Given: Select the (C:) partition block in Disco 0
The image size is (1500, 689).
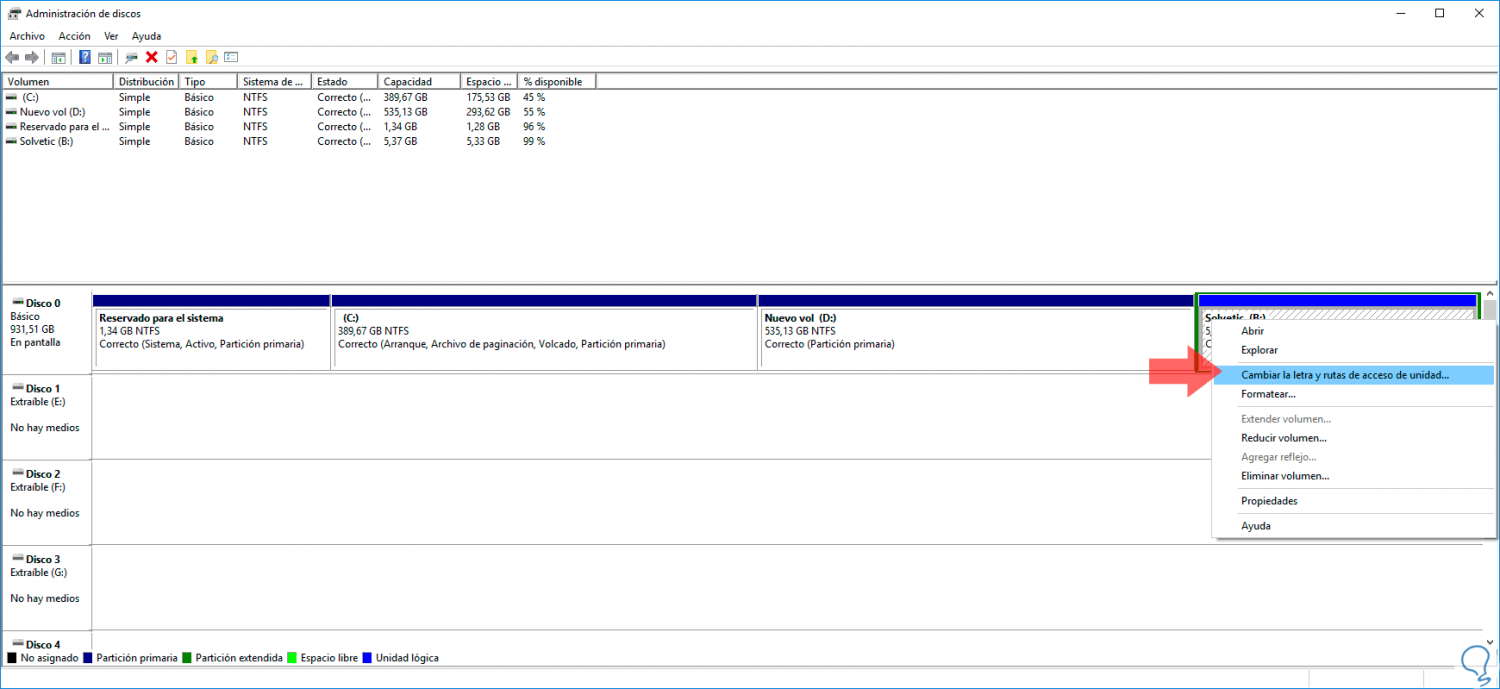Looking at the screenshot, I should point(544,331).
